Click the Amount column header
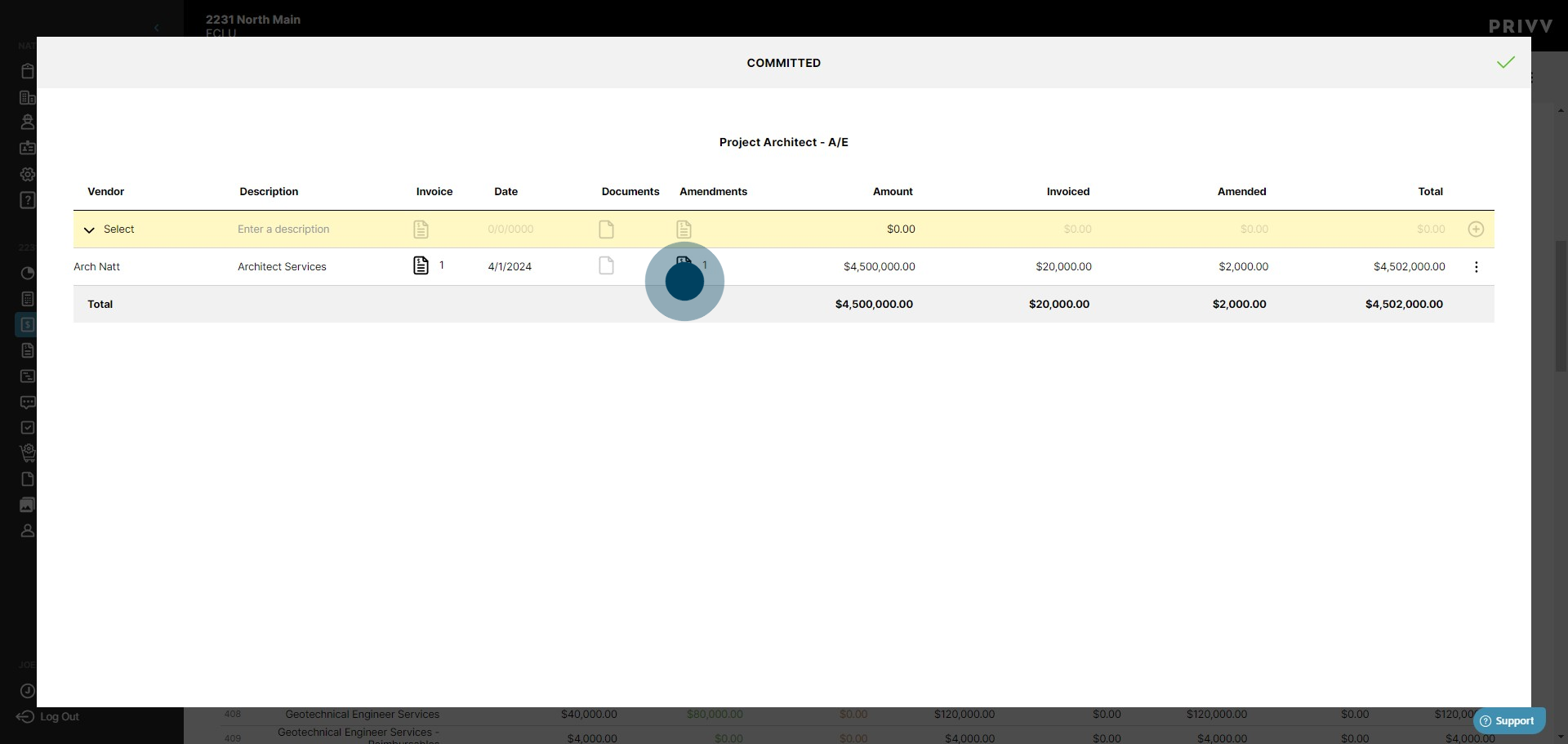 pos(893,192)
